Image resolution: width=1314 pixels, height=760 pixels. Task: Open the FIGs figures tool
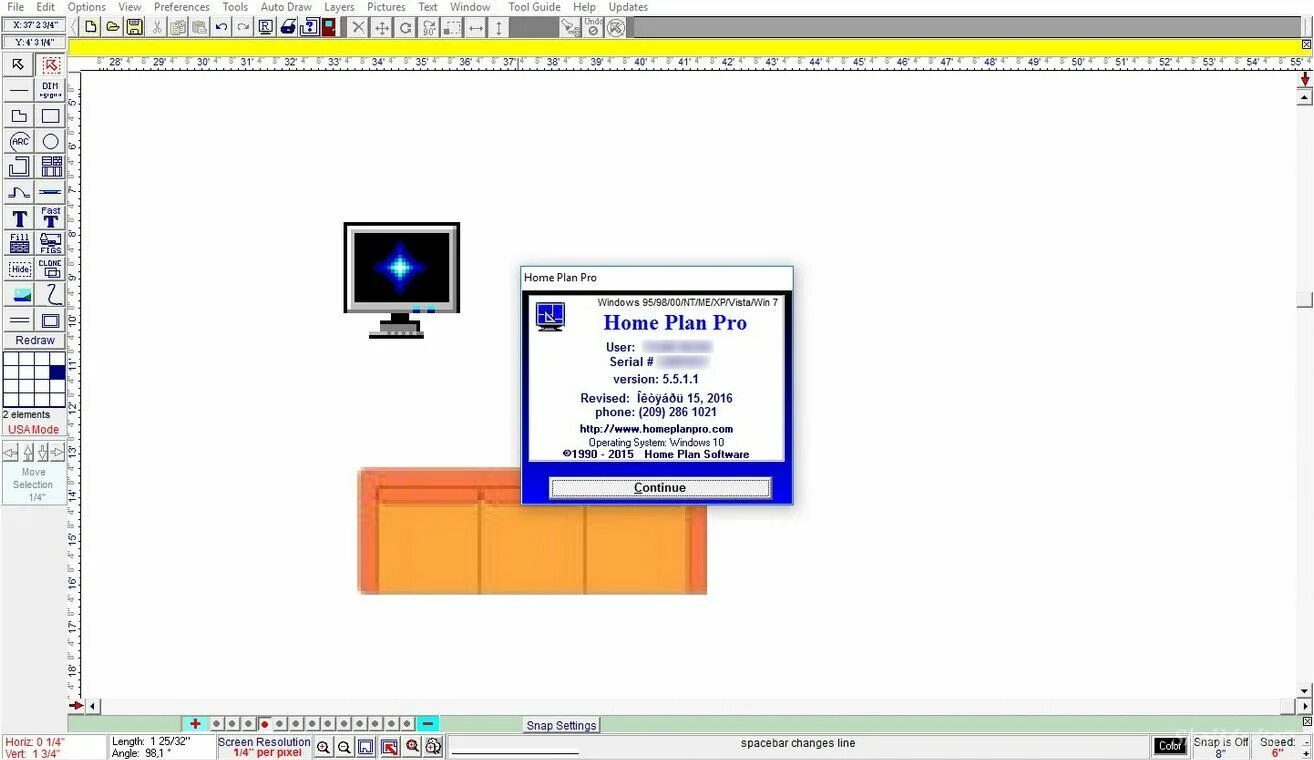(x=51, y=243)
